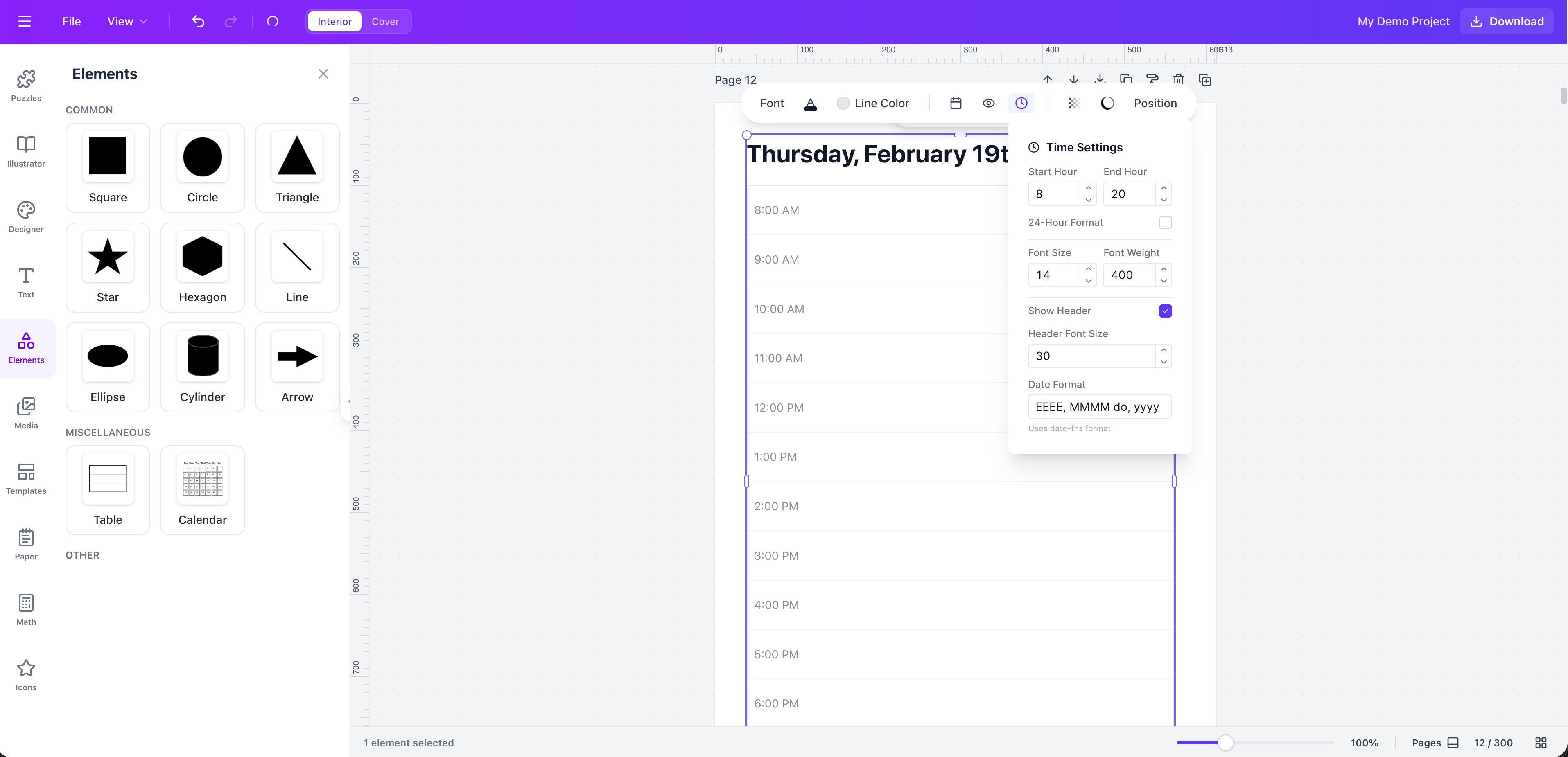This screenshot has width=1568, height=757.
Task: Open the Media panel
Action: (x=25, y=412)
